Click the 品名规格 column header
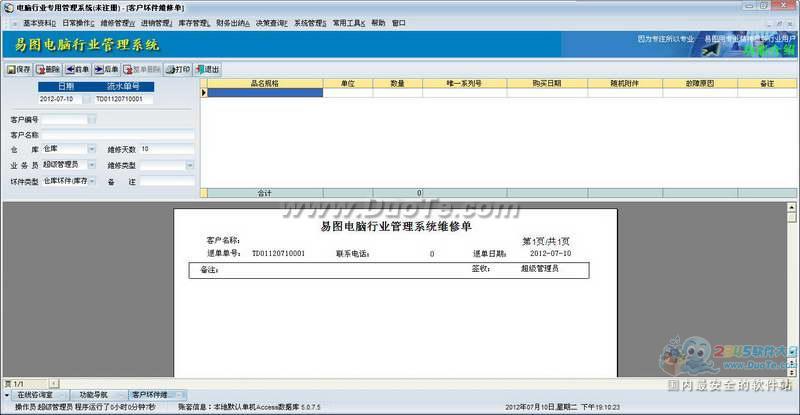The width and height of the screenshot is (800, 415). click(265, 83)
